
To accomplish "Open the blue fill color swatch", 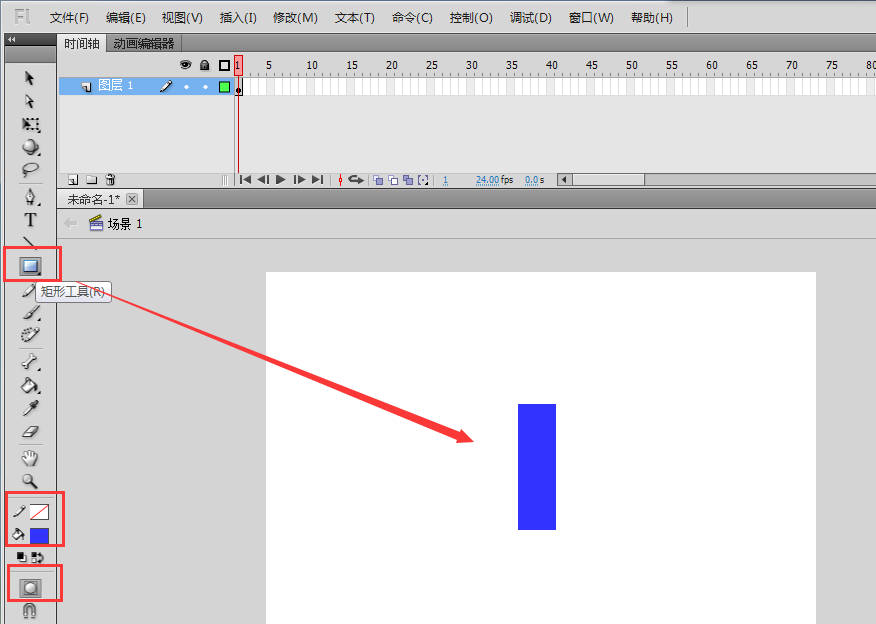I will pos(39,536).
